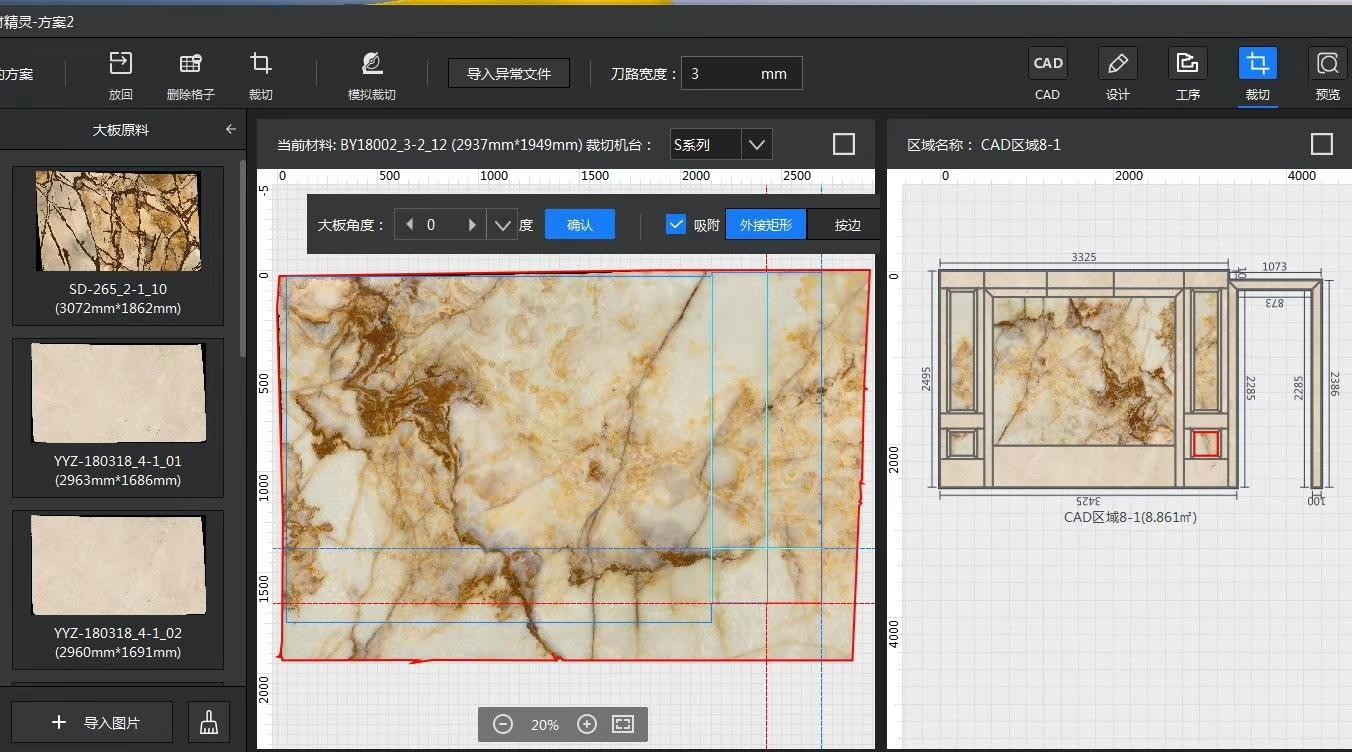
Task: Select slab thumbnail YYZ-180318_4-1_01
Action: click(x=118, y=418)
